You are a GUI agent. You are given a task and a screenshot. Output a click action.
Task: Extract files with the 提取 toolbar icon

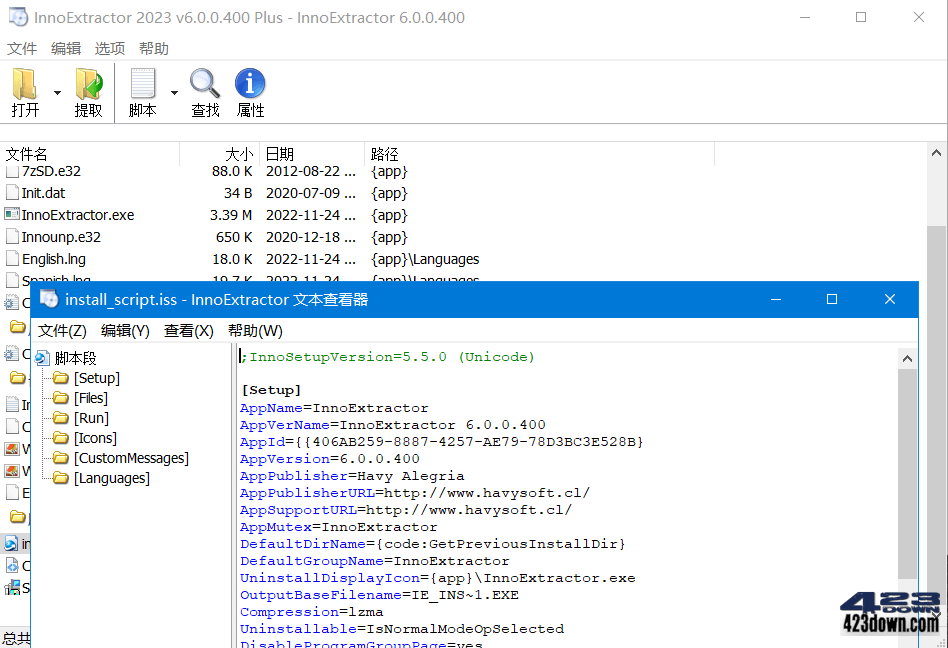pos(89,84)
